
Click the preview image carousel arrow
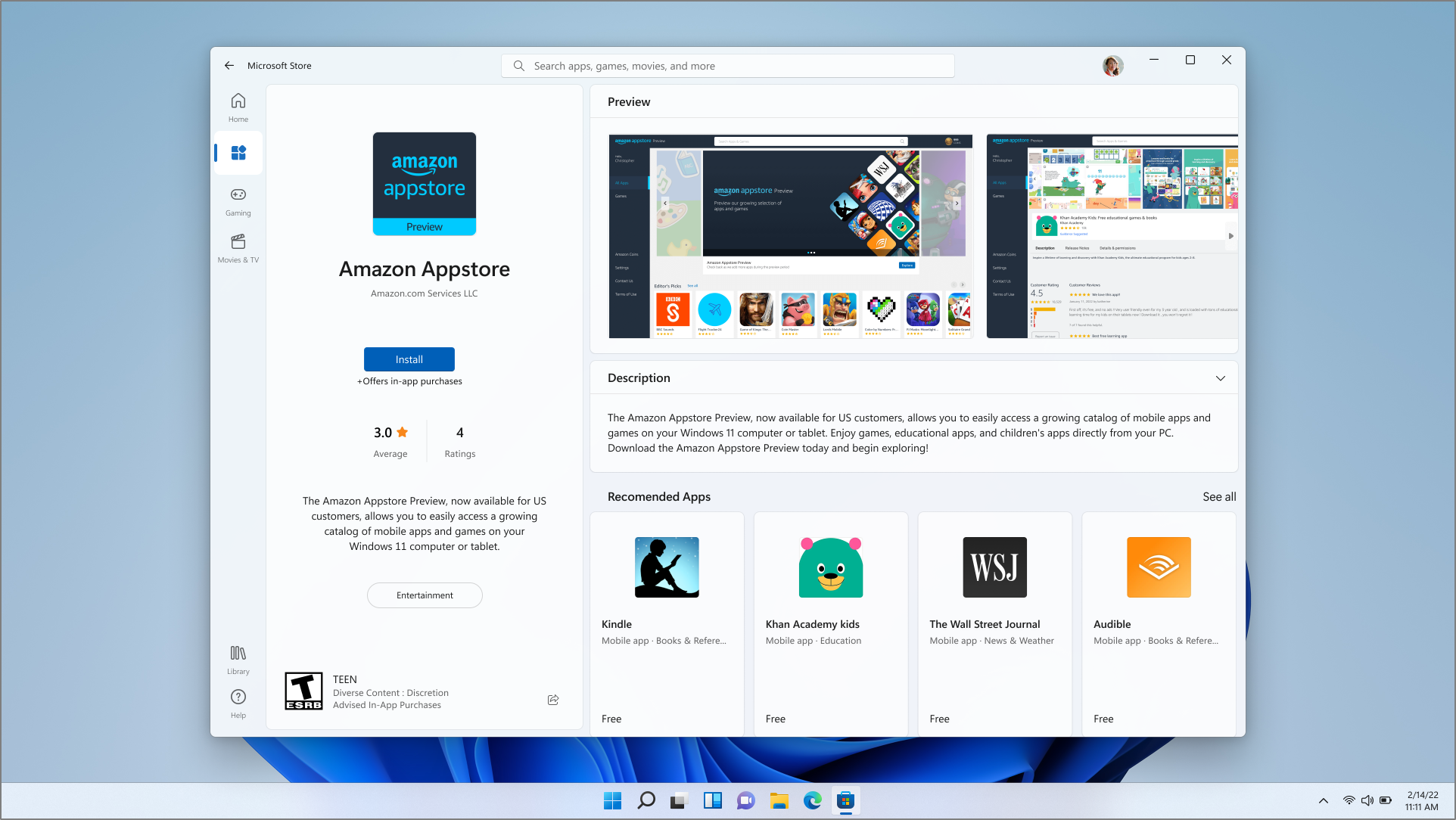tap(1230, 236)
